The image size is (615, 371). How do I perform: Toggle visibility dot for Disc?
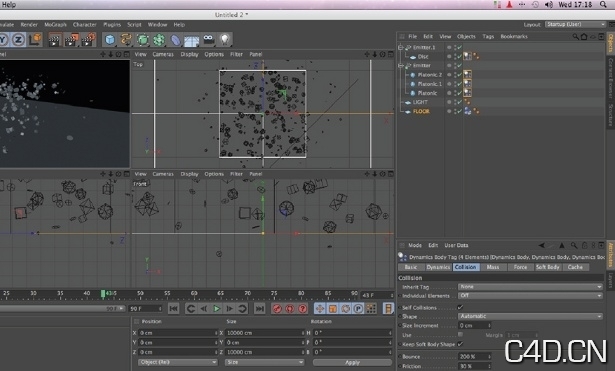[449, 56]
